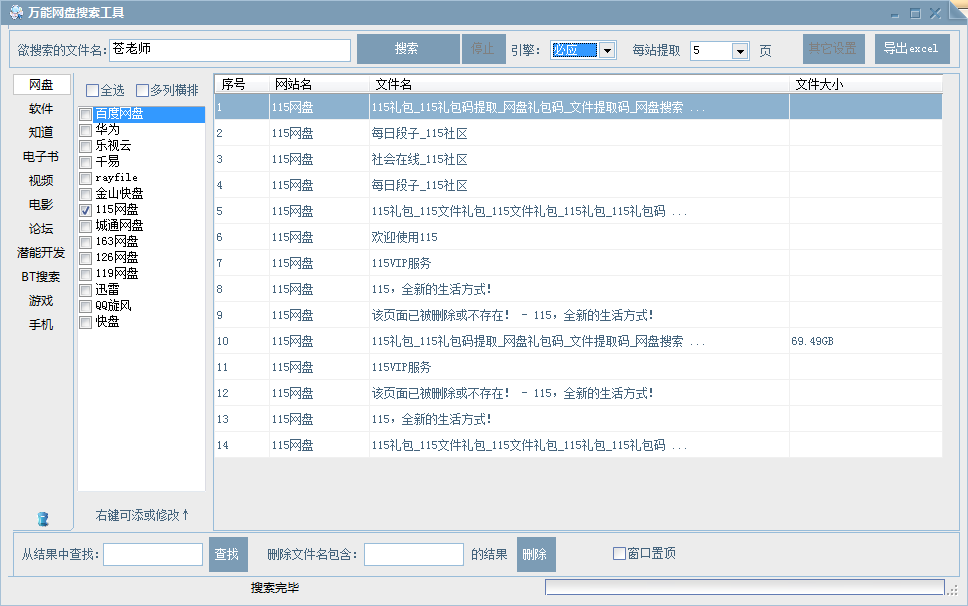This screenshot has height=606, width=968.
Task: Select result row 3 社会在线_115社区
Action: (x=578, y=159)
